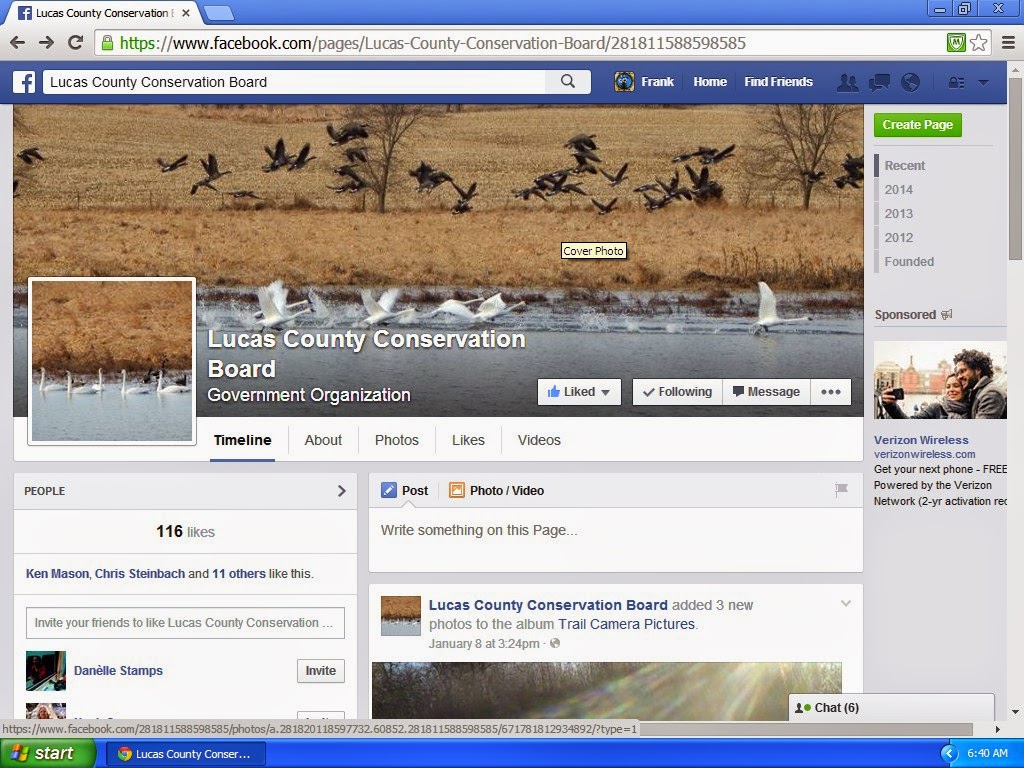Open a new browser tab
1024x768 pixels.
[218, 12]
